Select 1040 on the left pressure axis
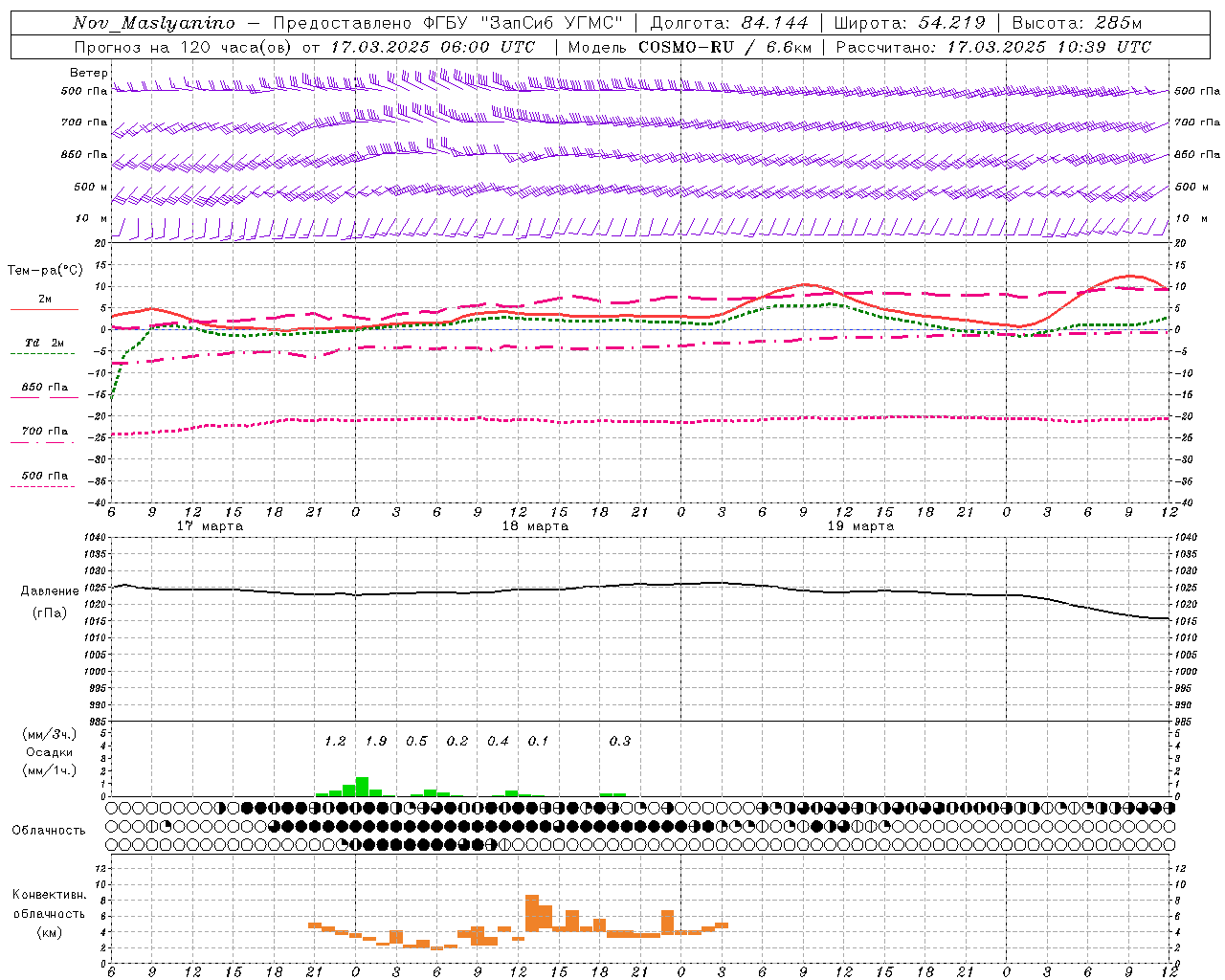The height and width of the screenshot is (980, 1225). click(x=94, y=537)
